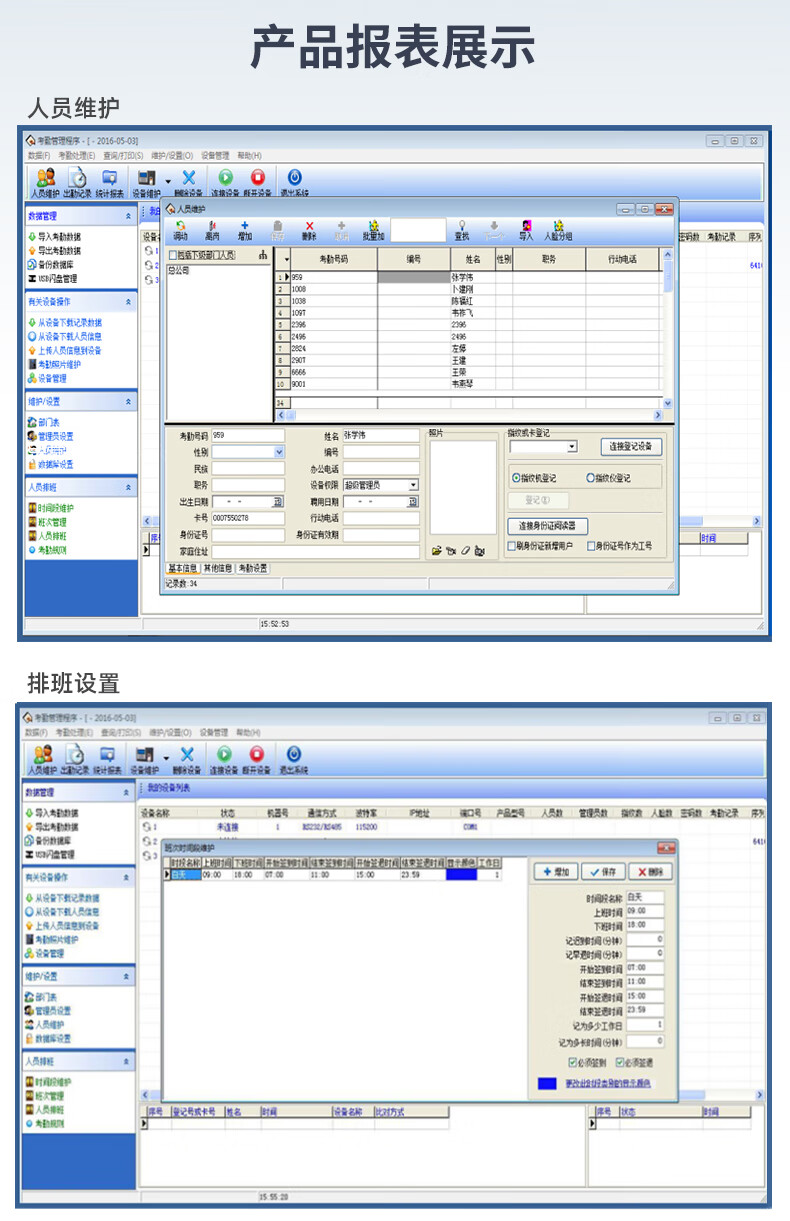Select the 指纹仪登记 radio button
Screen dimensions: 790x1221
tap(590, 478)
